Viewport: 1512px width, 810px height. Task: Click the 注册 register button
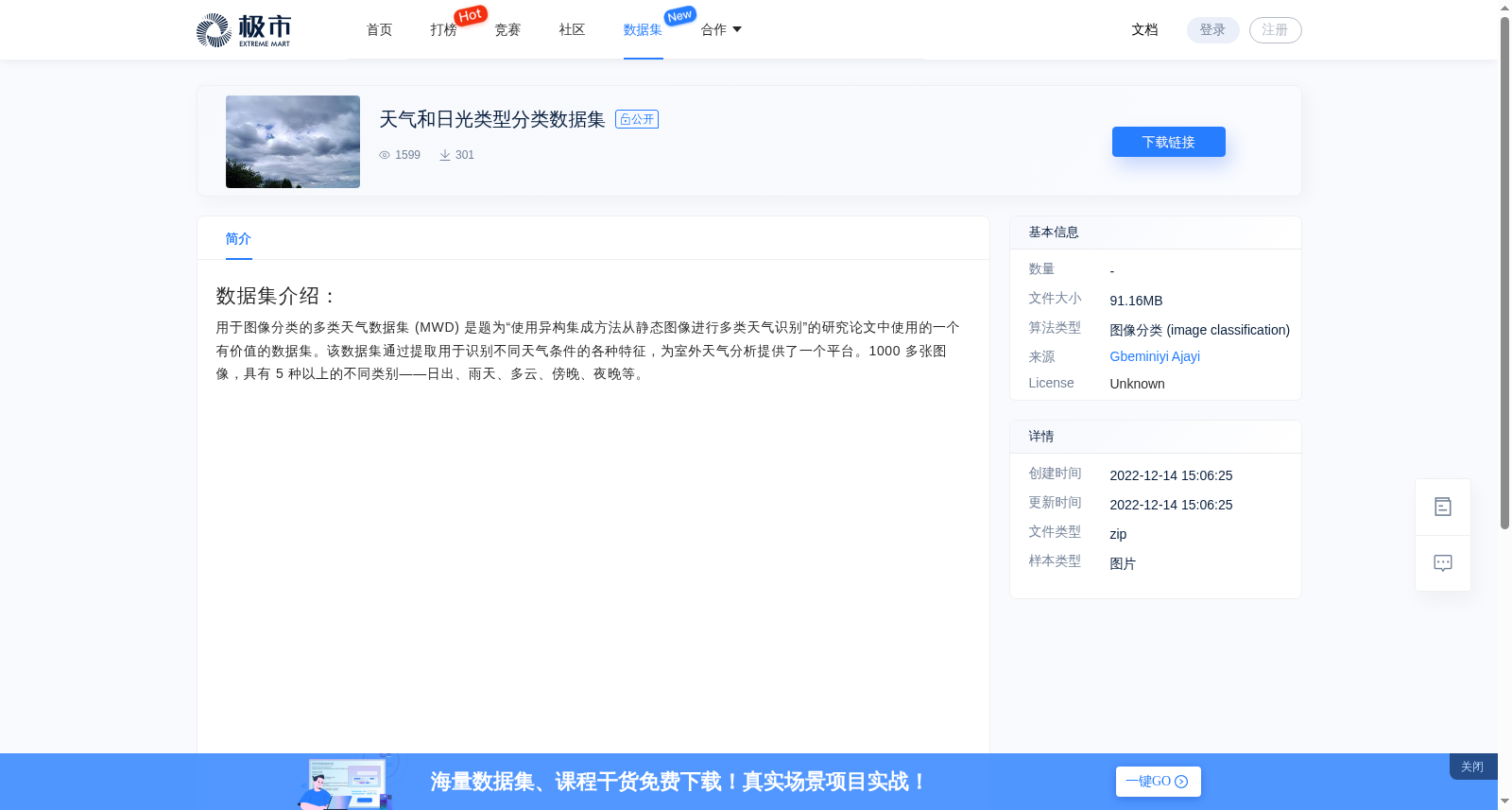click(x=1275, y=30)
